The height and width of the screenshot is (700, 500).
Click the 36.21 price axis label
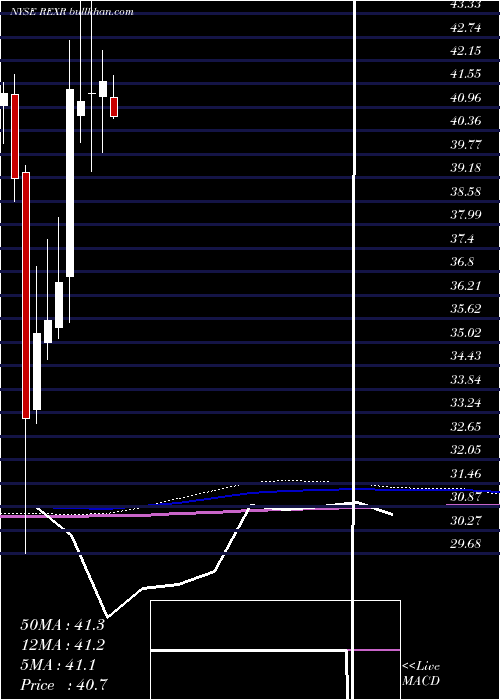point(466,285)
